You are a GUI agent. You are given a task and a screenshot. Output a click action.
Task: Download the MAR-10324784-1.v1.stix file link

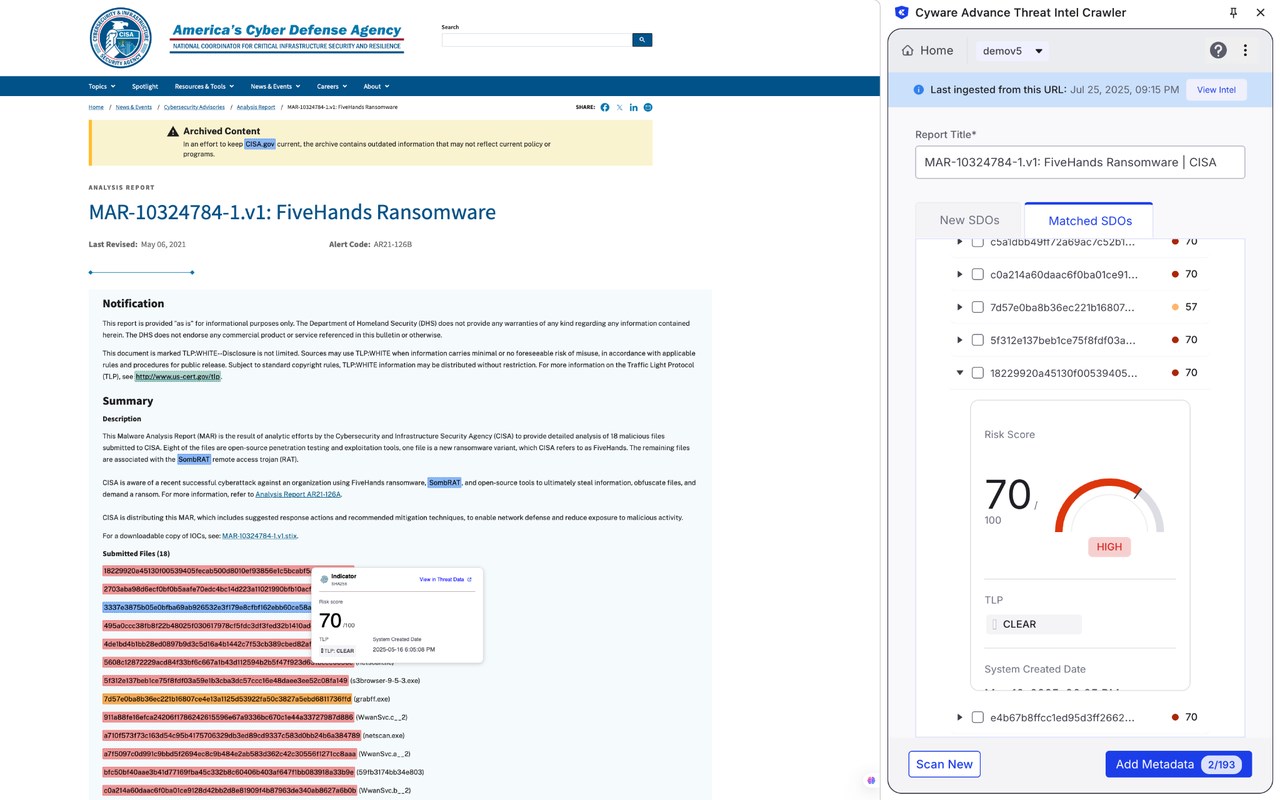pyautogui.click(x=259, y=536)
